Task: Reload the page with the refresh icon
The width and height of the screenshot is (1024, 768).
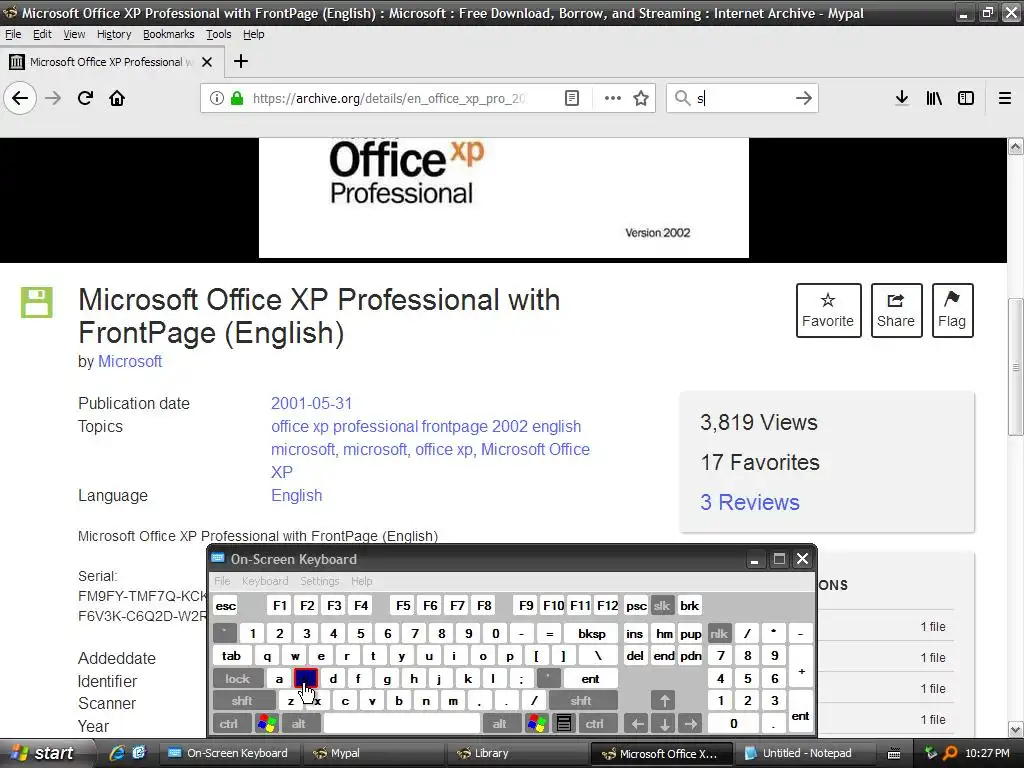Action: pyautogui.click(x=85, y=99)
